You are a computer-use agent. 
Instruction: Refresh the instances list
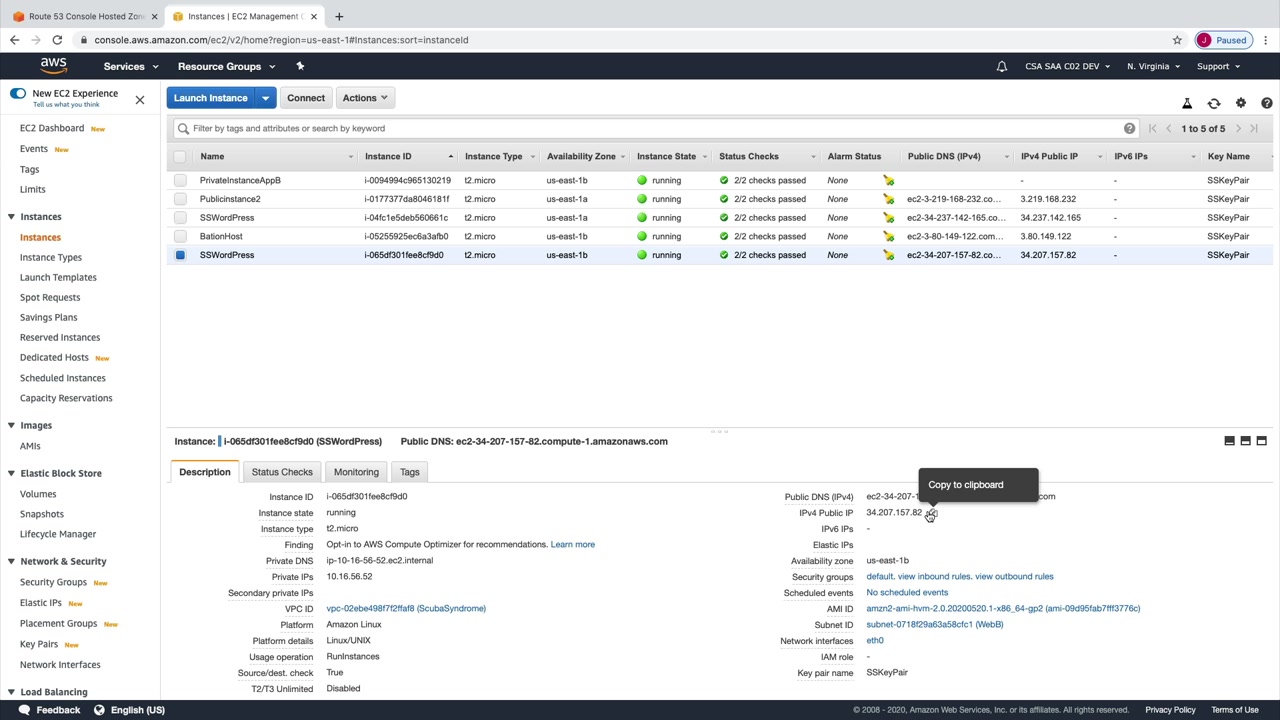pyautogui.click(x=1213, y=103)
